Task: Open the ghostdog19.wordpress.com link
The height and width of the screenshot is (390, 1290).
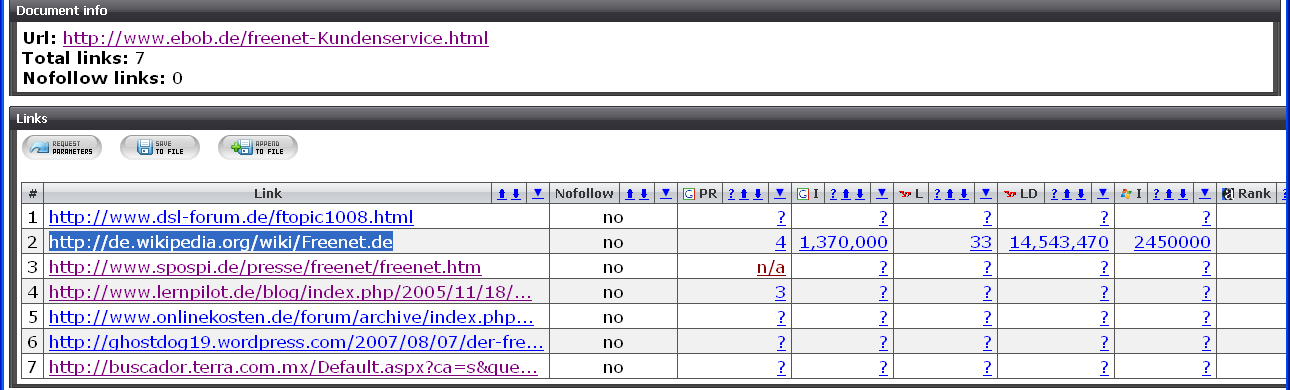Action: (x=296, y=342)
